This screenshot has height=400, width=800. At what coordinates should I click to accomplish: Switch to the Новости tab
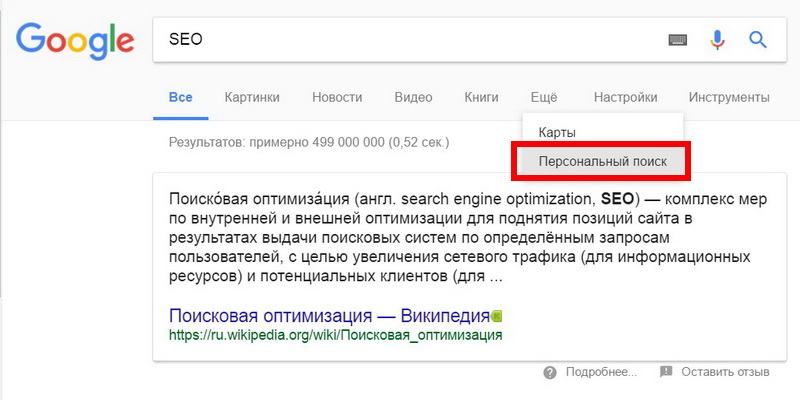(x=337, y=97)
